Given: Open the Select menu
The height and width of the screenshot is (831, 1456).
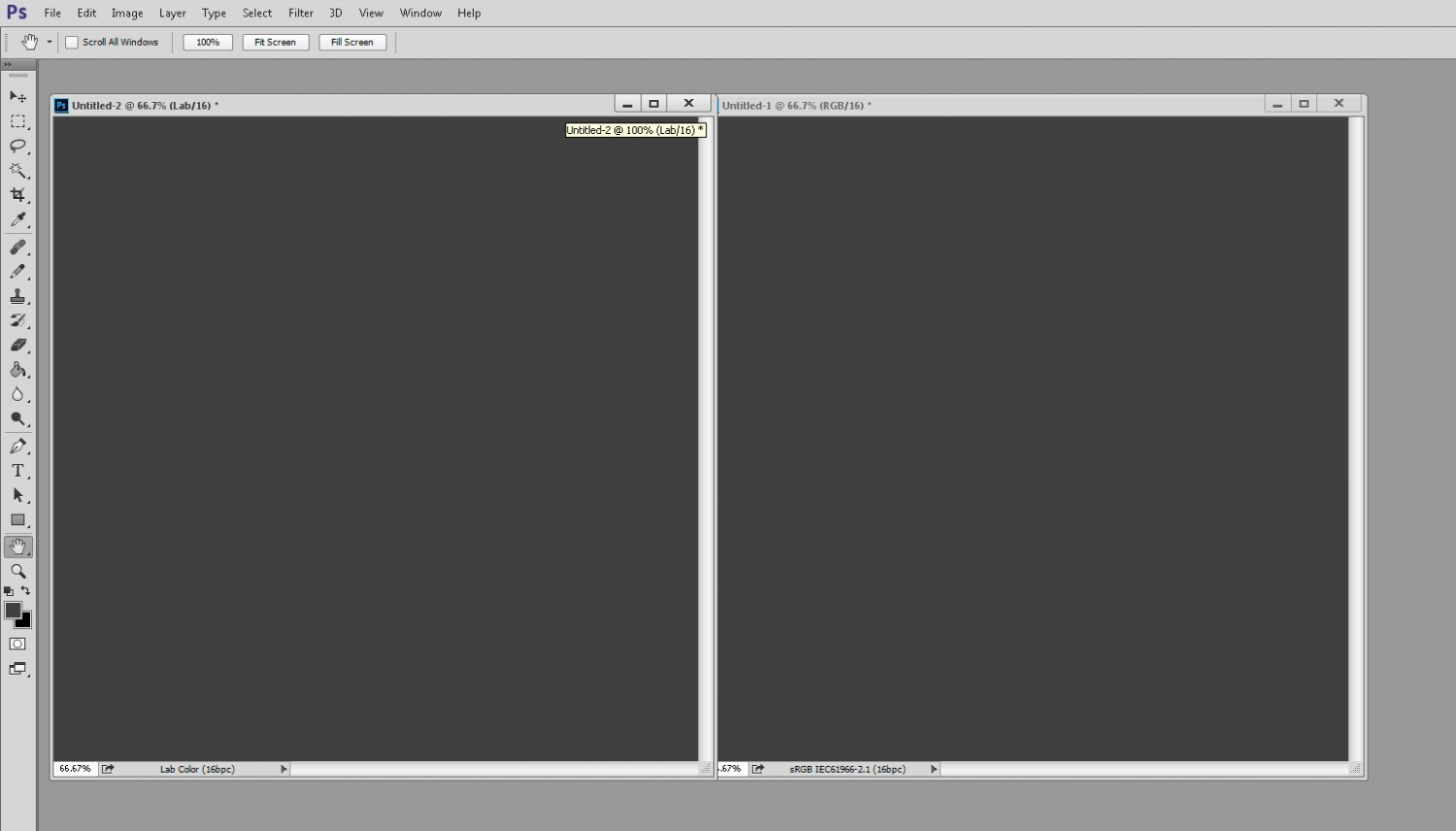Looking at the screenshot, I should (257, 13).
